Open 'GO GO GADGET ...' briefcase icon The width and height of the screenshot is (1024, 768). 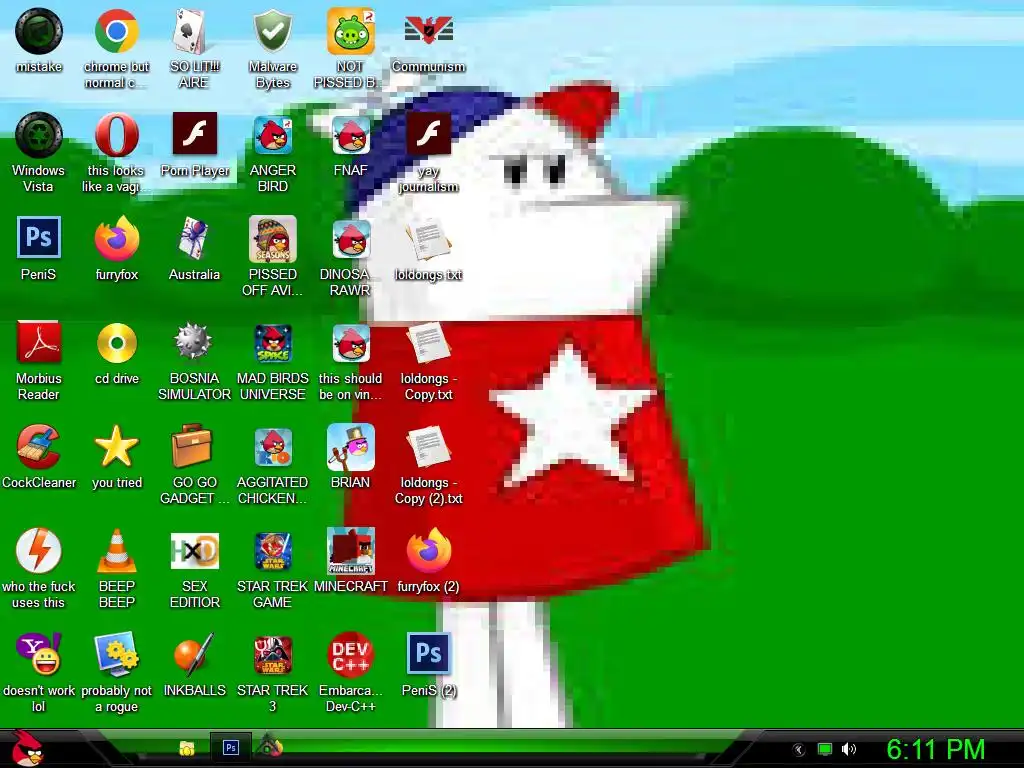[x=193, y=446]
